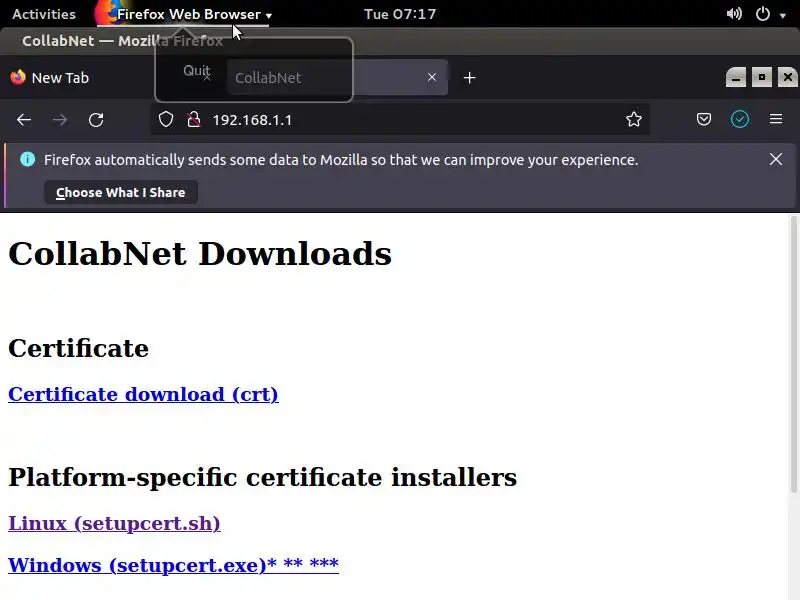Close the CollabNet tab

432,77
